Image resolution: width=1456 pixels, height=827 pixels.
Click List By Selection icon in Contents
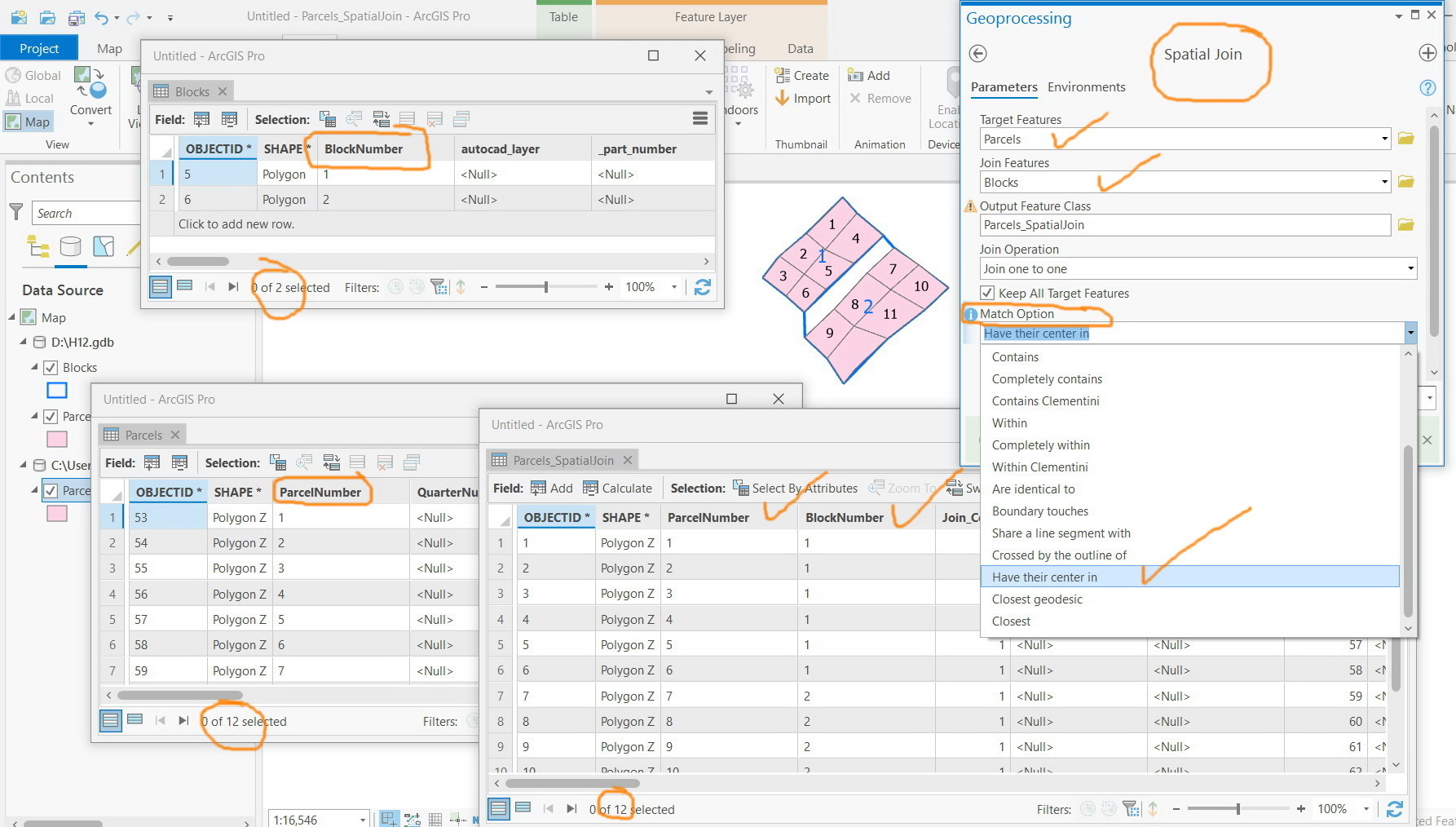pos(104,246)
